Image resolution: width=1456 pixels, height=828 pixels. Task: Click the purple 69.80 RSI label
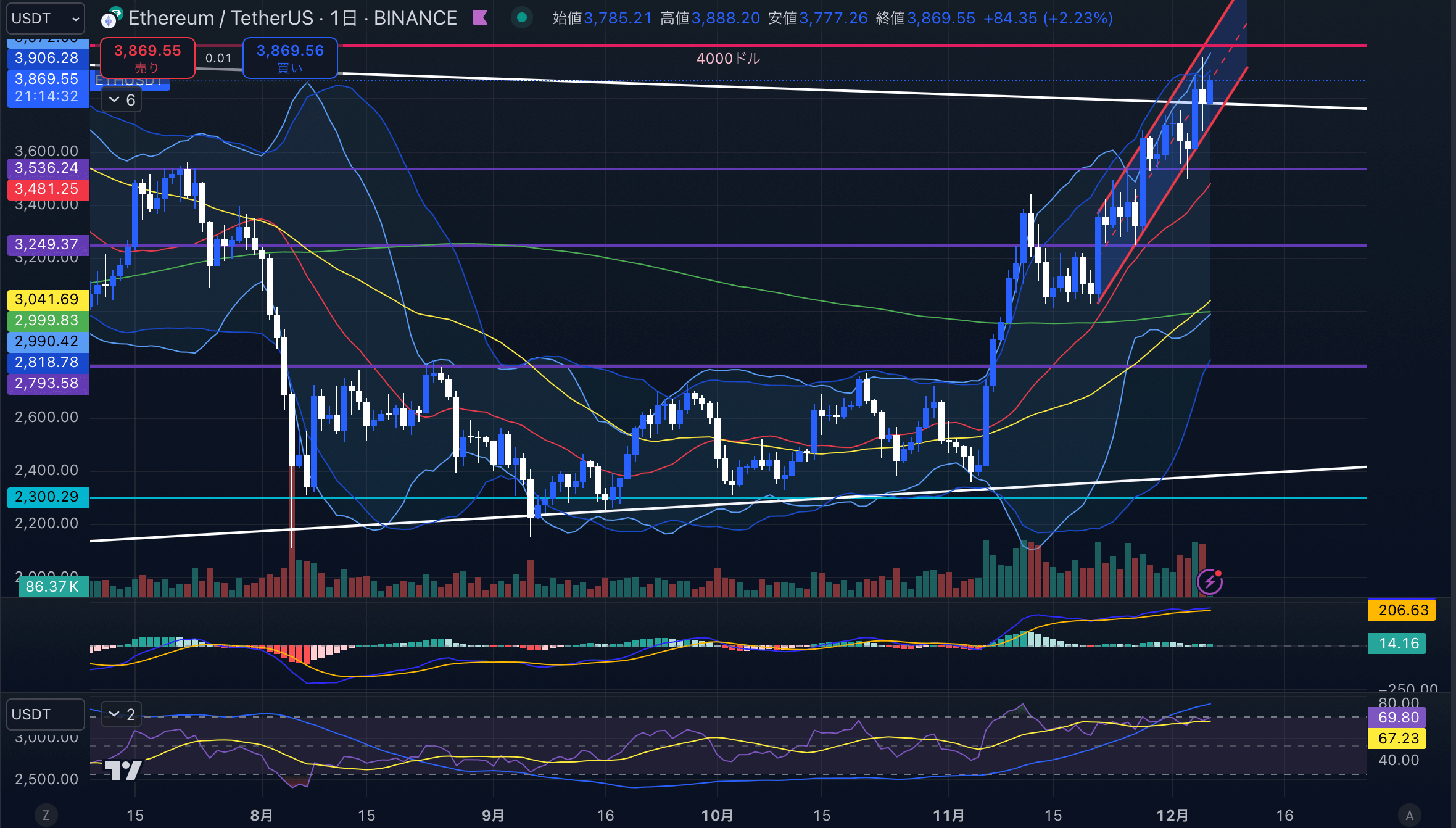[x=1398, y=718]
